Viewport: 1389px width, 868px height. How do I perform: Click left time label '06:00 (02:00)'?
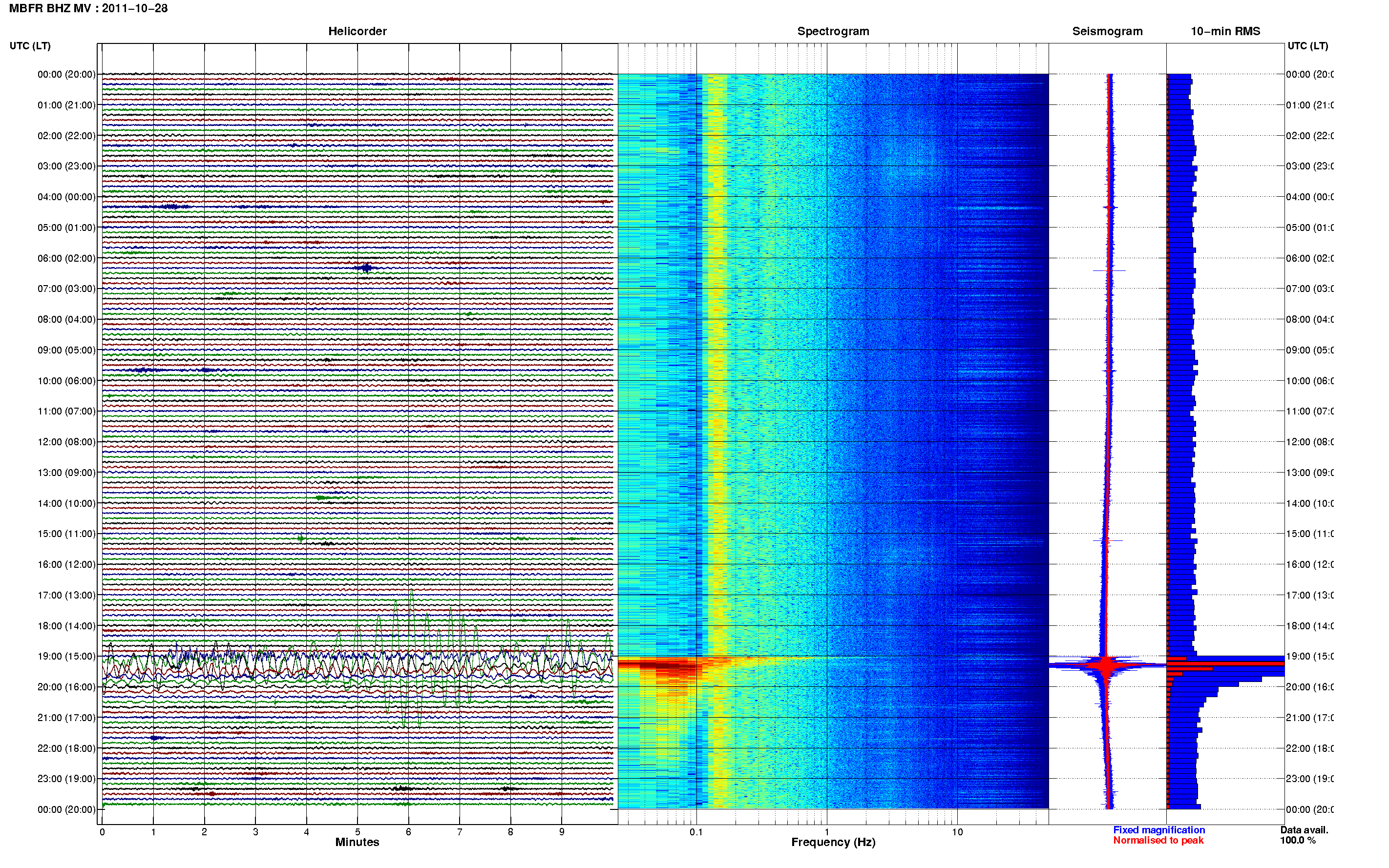point(66,258)
